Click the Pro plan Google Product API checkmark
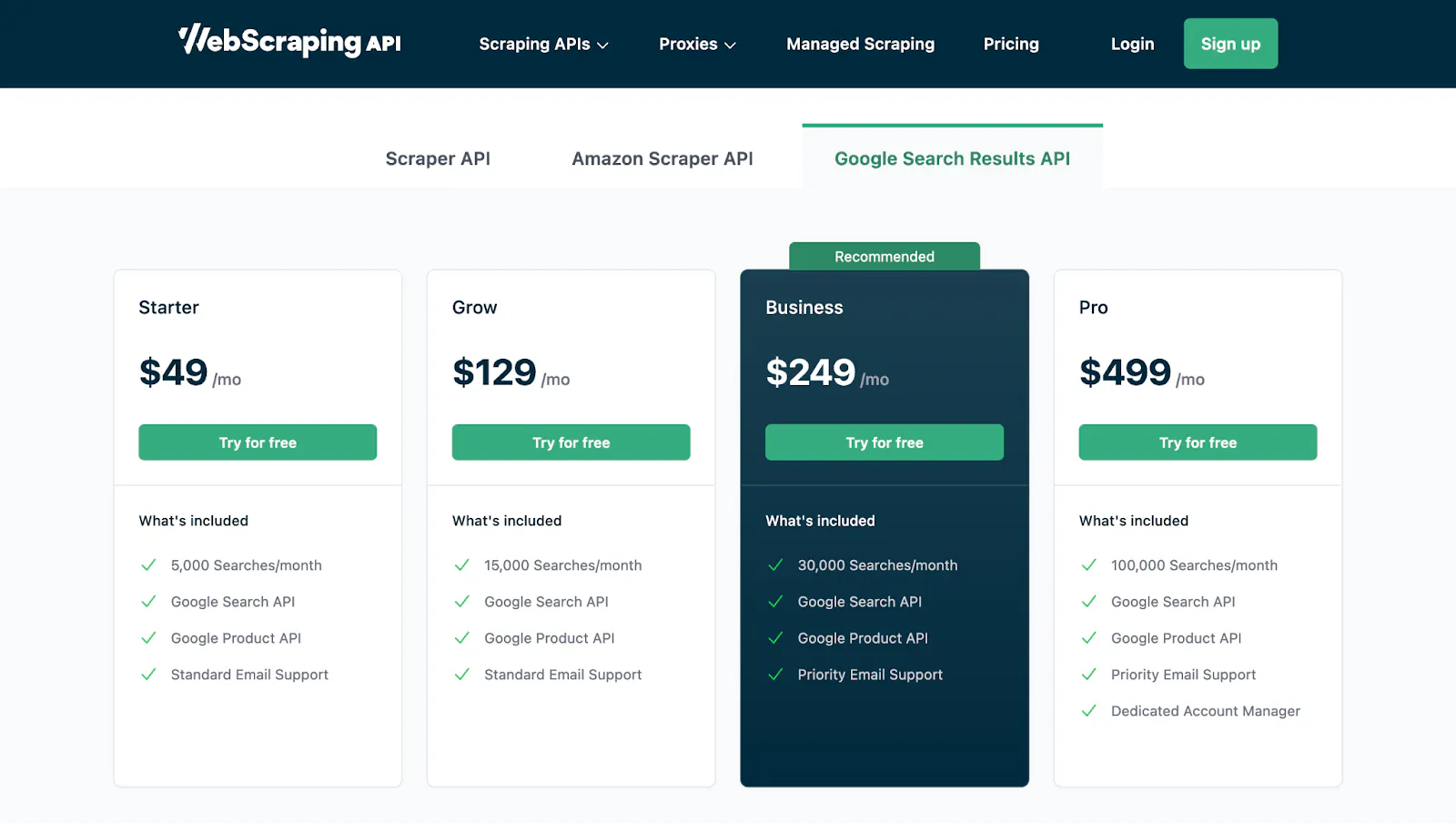Image resolution: width=1456 pixels, height=824 pixels. pos(1088,638)
